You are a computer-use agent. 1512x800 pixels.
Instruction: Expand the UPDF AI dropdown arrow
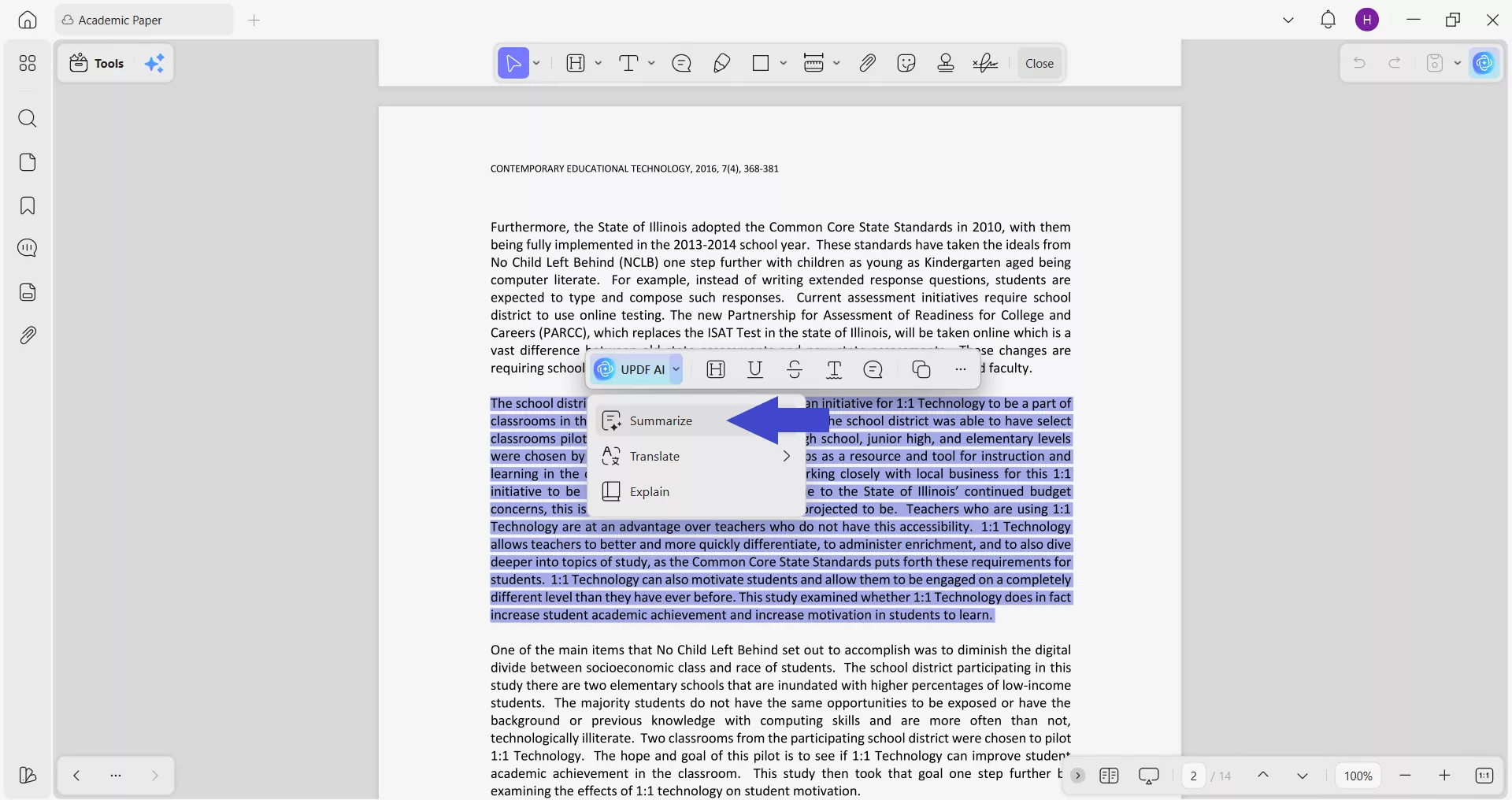click(x=676, y=369)
